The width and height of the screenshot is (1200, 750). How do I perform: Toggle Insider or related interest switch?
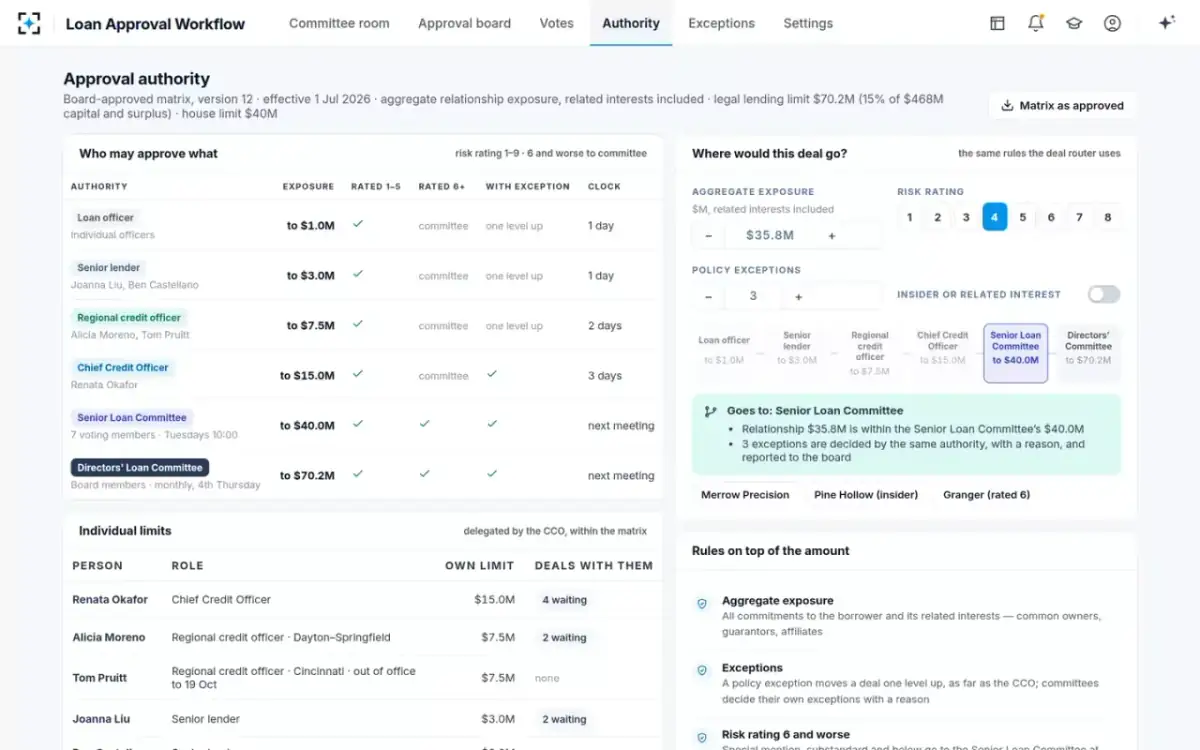click(x=1104, y=294)
